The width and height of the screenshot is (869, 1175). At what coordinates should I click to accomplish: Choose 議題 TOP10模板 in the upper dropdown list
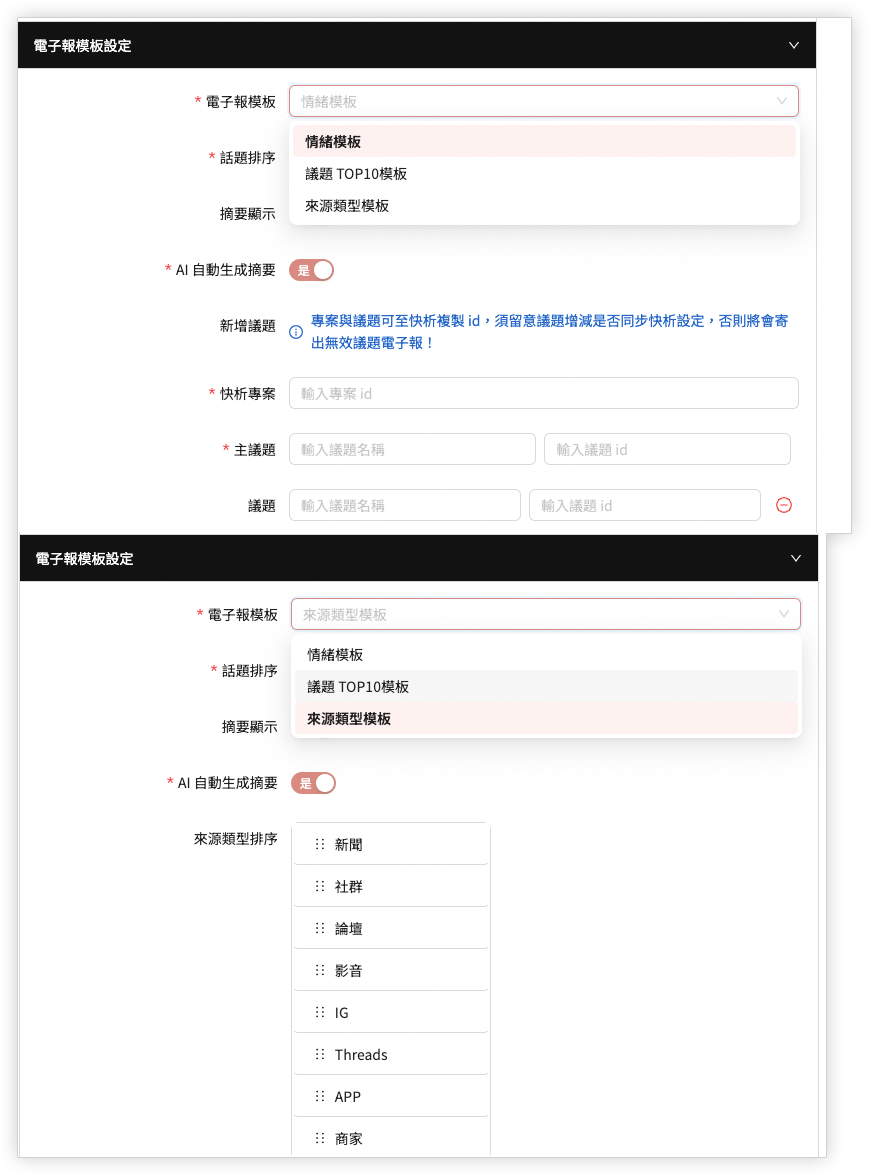pyautogui.click(x=544, y=174)
